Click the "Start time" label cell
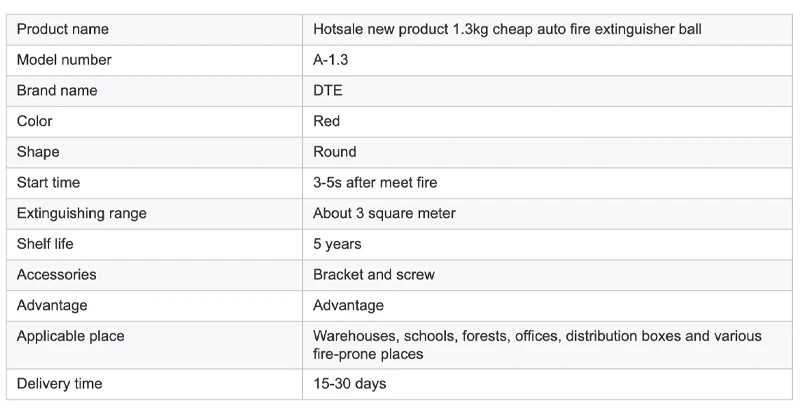Viewport: 800px width, 409px height. (x=48, y=183)
